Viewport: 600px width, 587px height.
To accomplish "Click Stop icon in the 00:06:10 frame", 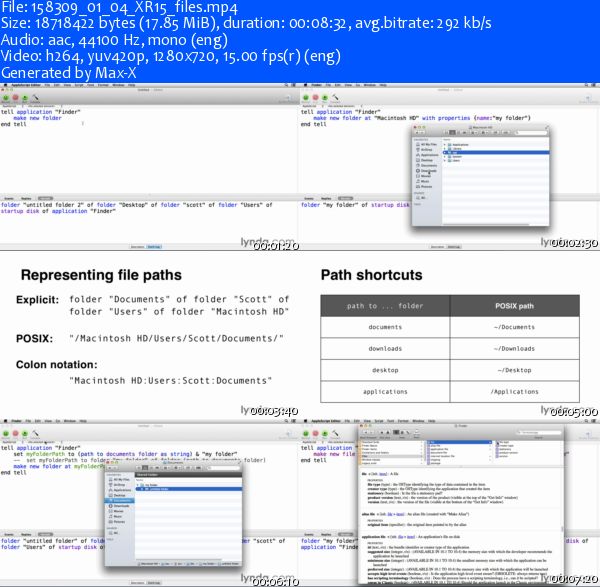I will tap(15, 434).
